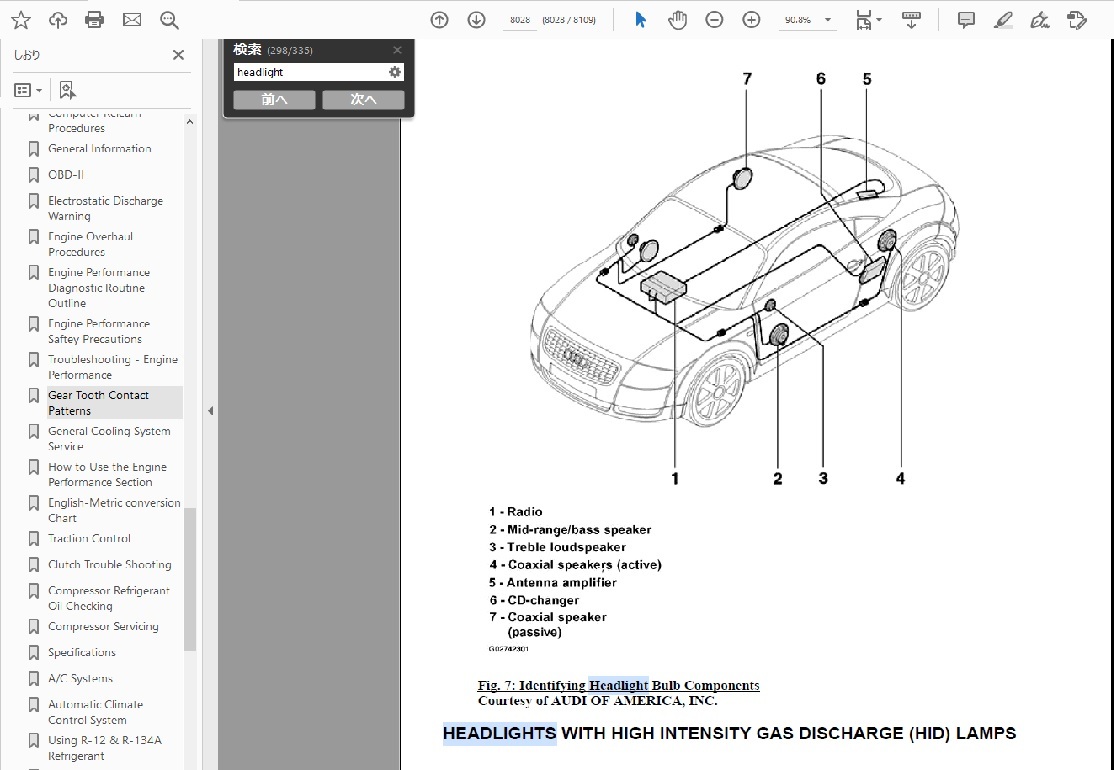Add a comment with the speech bubble icon

pos(966,20)
